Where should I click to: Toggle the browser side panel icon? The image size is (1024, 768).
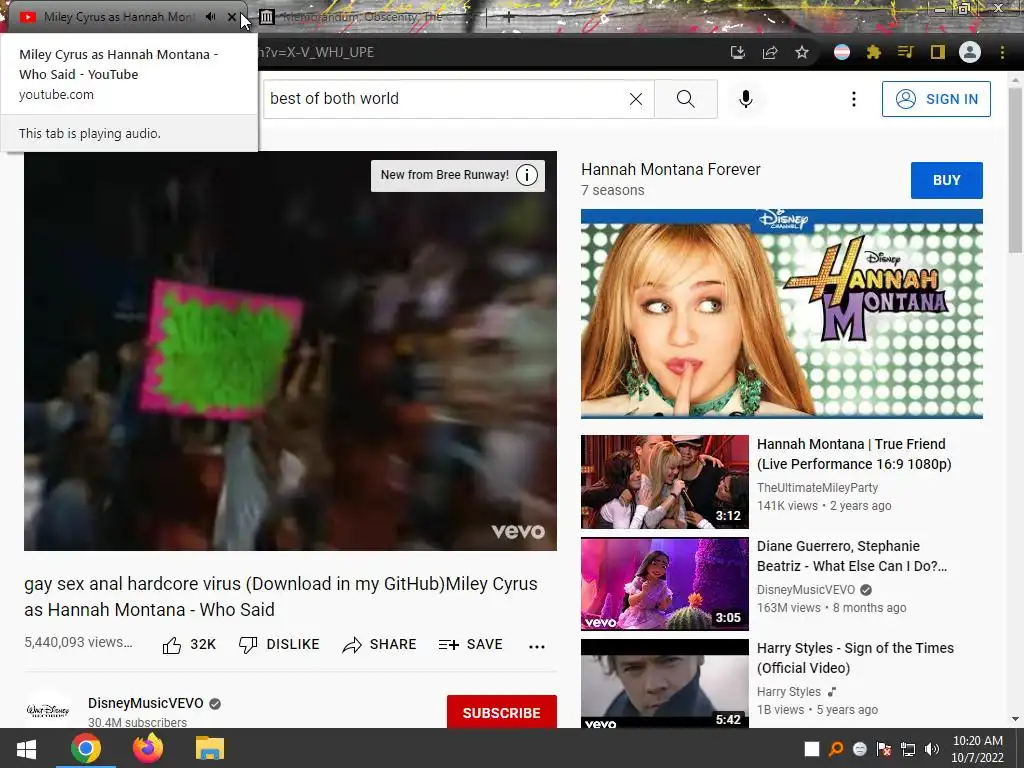937,52
